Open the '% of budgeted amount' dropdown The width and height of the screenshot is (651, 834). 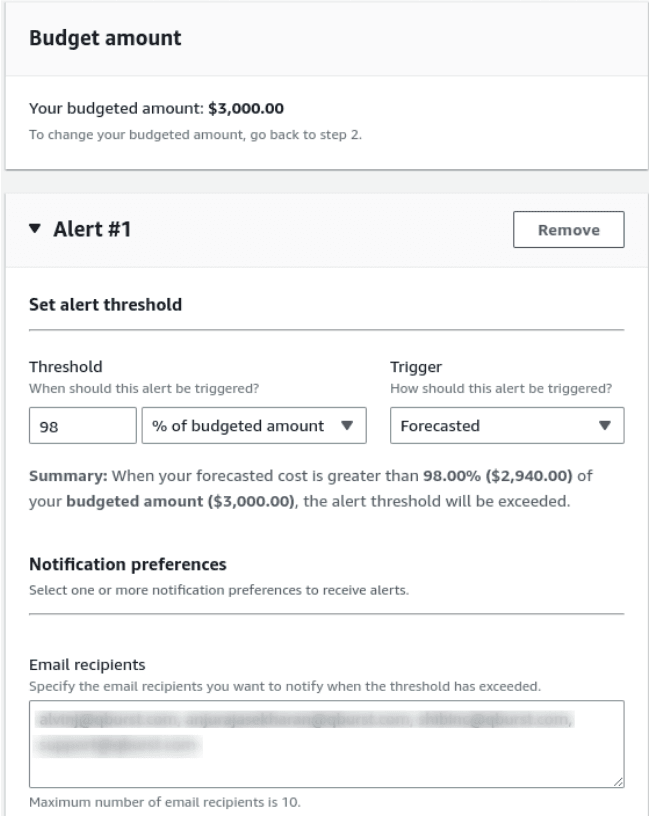coord(255,425)
